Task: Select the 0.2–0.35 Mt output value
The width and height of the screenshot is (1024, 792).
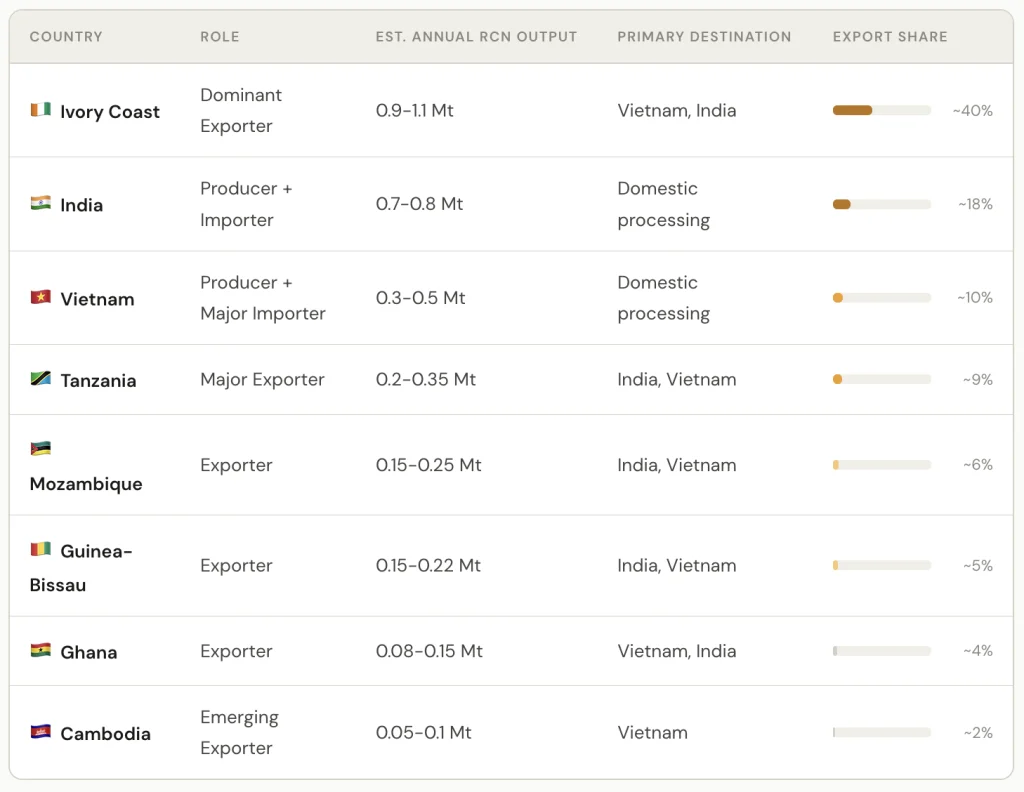Action: pos(425,379)
